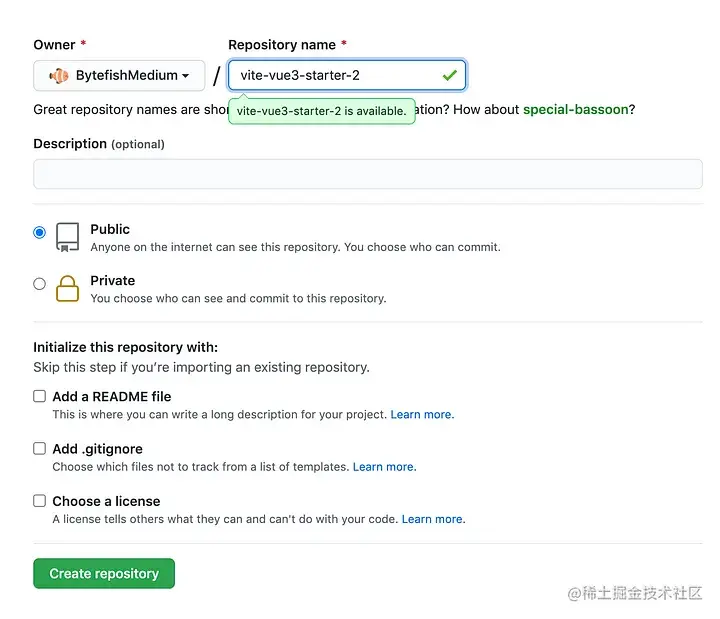Click the green availability checkmark icon
Viewport: 720px width, 619px height.
pos(449,75)
